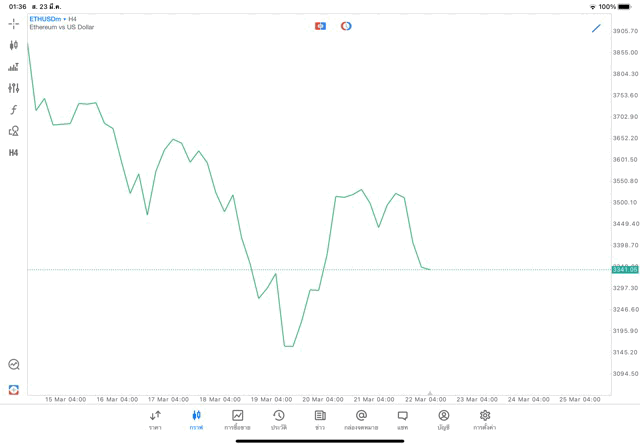Open the indicators icon in sidebar
This screenshot has width=640, height=447.
pyautogui.click(x=13, y=67)
